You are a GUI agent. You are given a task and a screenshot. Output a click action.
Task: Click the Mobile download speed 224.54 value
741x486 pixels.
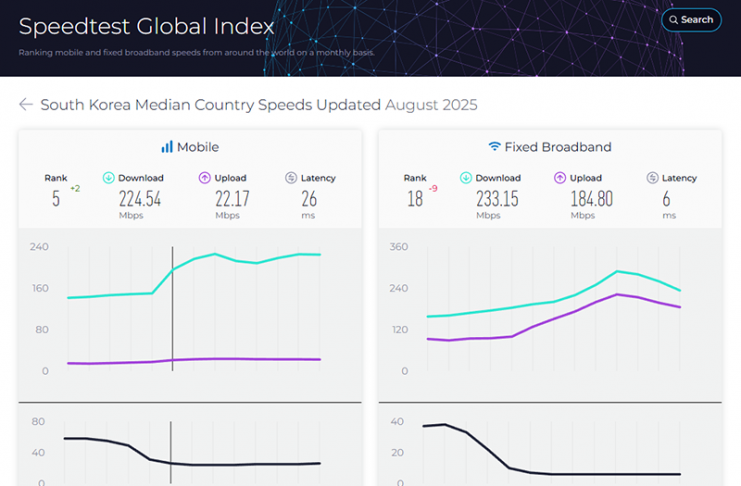(x=140, y=198)
